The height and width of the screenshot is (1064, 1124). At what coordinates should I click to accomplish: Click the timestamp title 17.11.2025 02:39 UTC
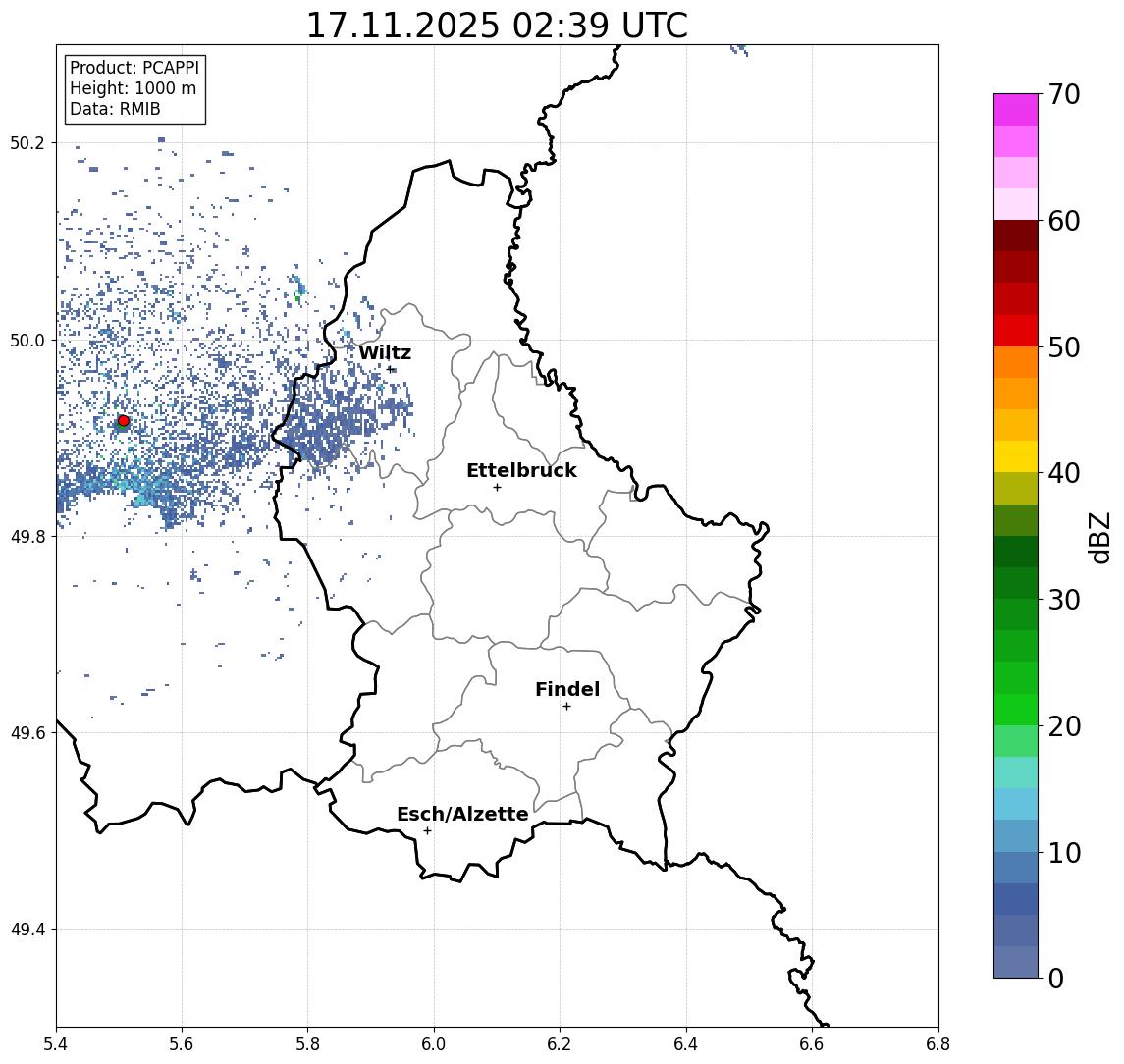pos(497,26)
